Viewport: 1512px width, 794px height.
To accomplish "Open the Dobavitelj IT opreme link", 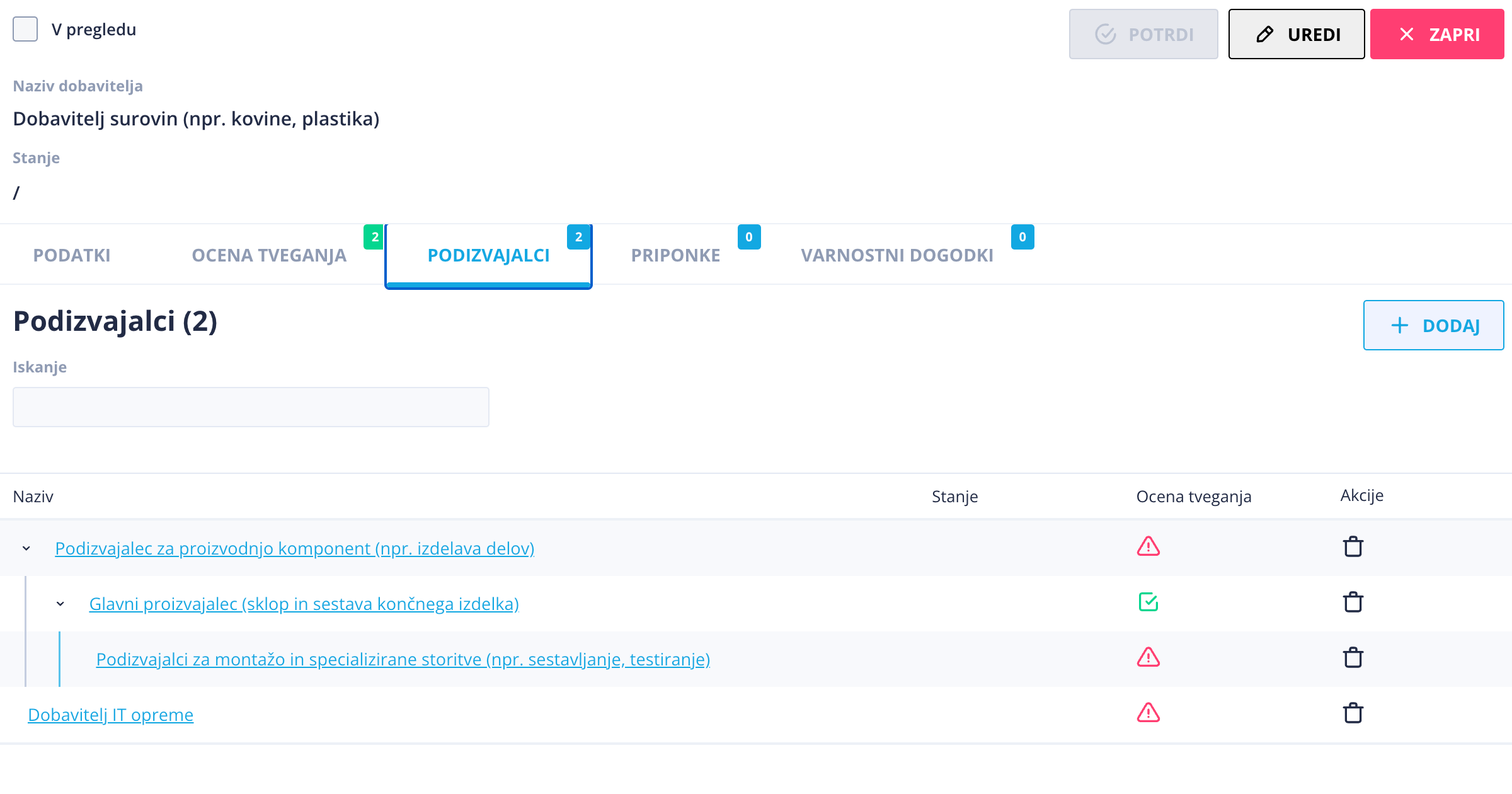I will (111, 715).
